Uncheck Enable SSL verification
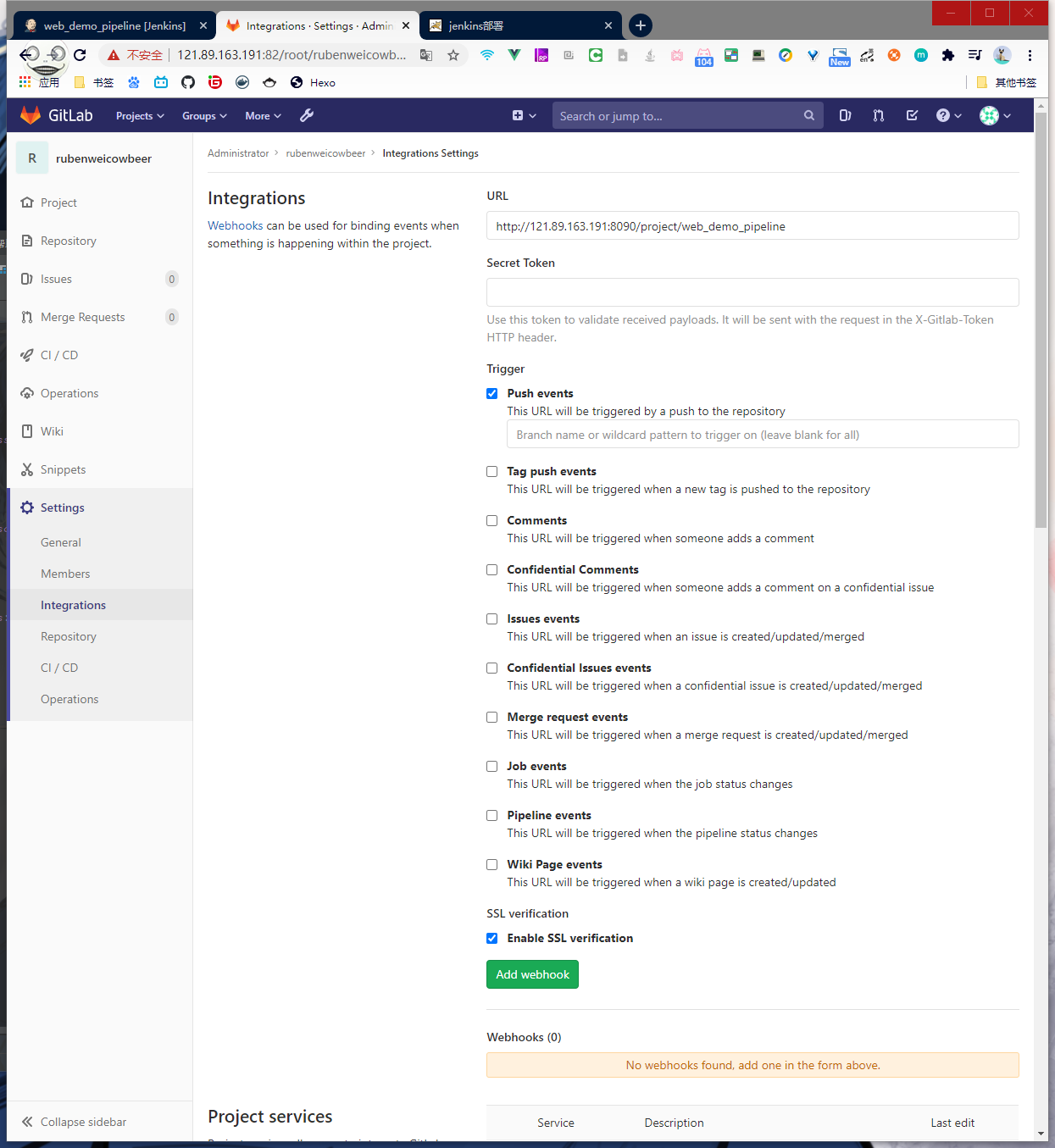Image resolution: width=1055 pixels, height=1148 pixels. point(492,938)
